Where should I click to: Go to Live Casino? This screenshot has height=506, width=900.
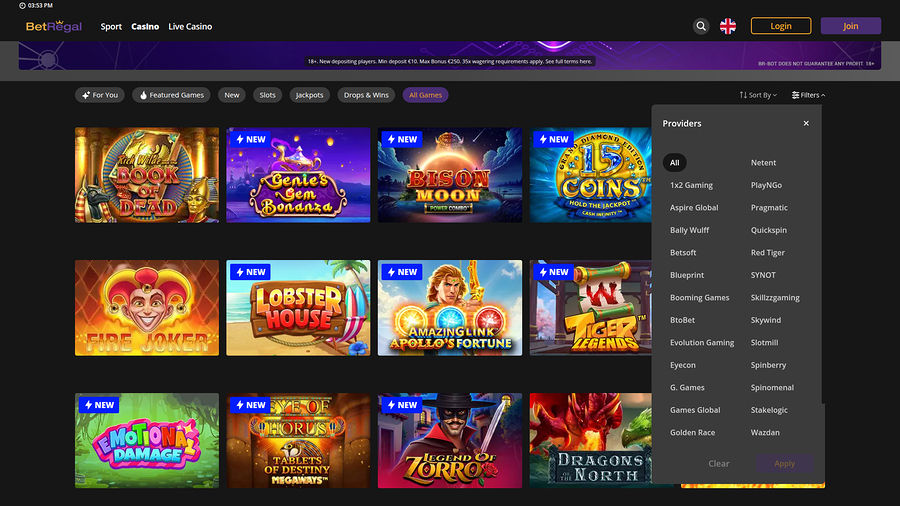pos(190,26)
